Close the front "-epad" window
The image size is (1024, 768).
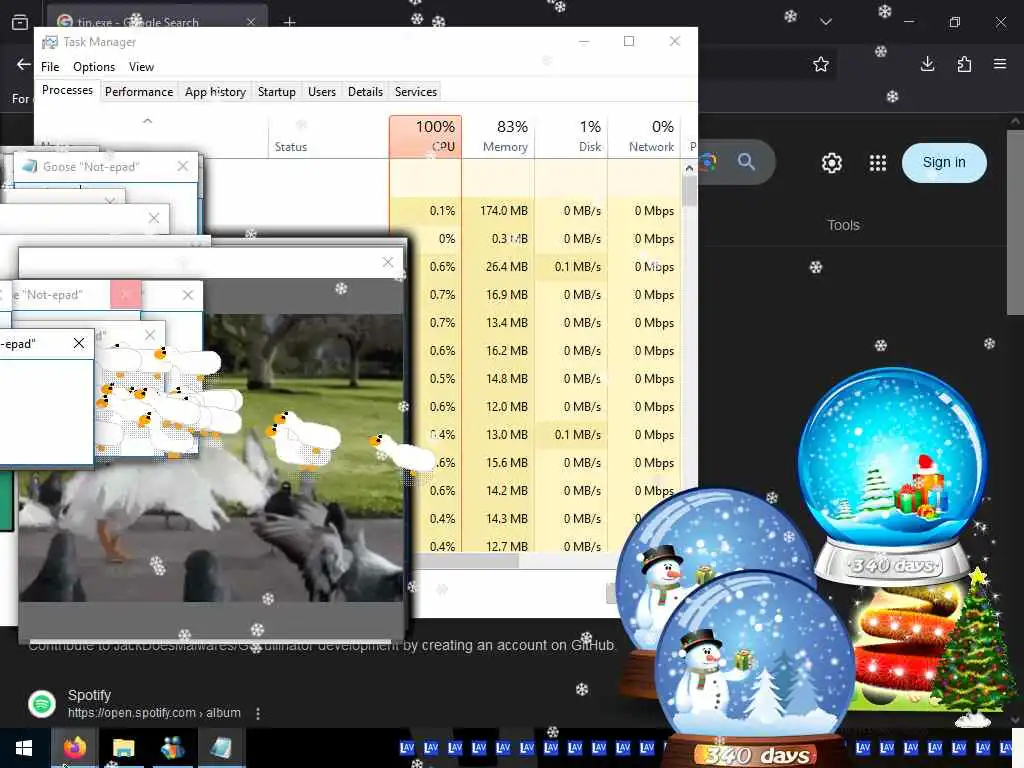[79, 343]
